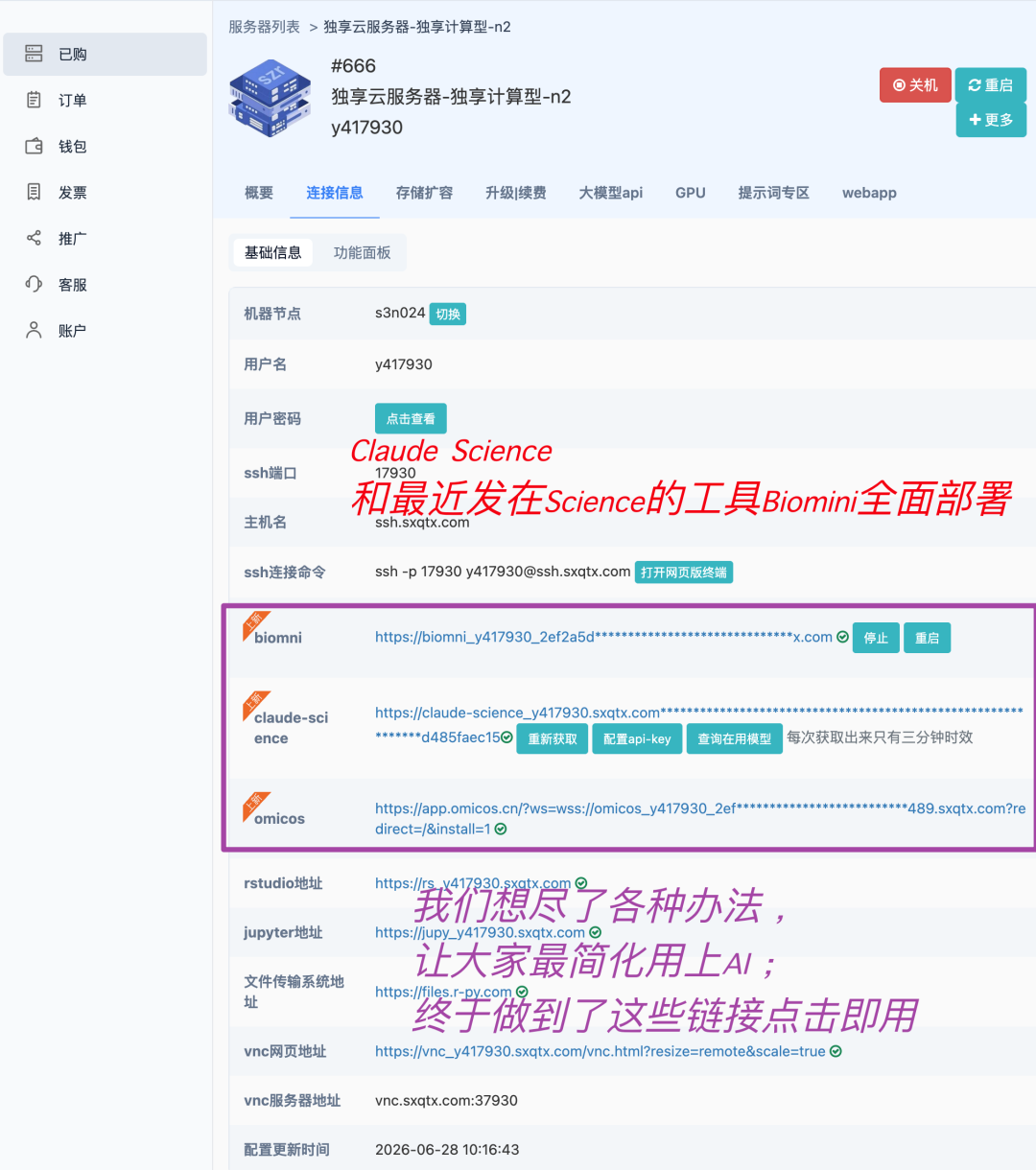The height and width of the screenshot is (1170, 1036).
Task: Click the 每次获取出来只有三分钟时效 note
Action: tap(880, 737)
